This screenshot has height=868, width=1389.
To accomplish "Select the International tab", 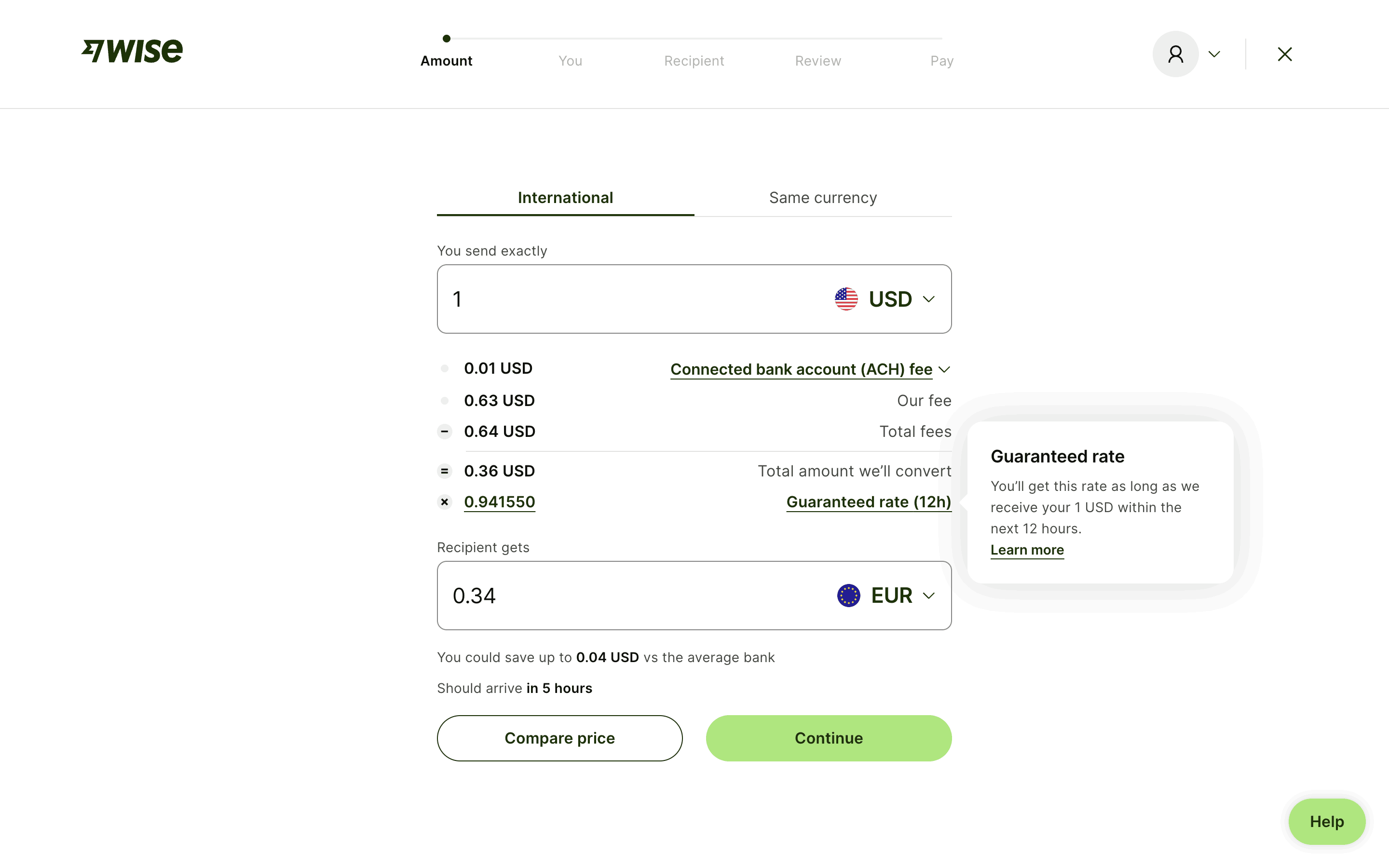I will pyautogui.click(x=565, y=198).
